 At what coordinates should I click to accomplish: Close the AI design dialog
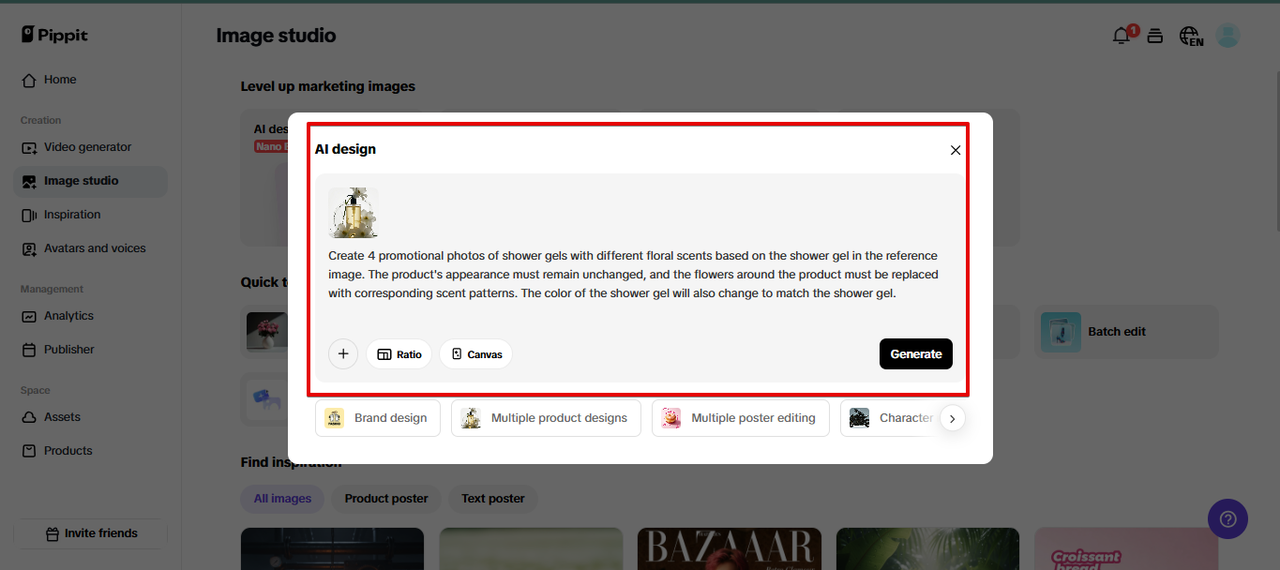(x=955, y=150)
